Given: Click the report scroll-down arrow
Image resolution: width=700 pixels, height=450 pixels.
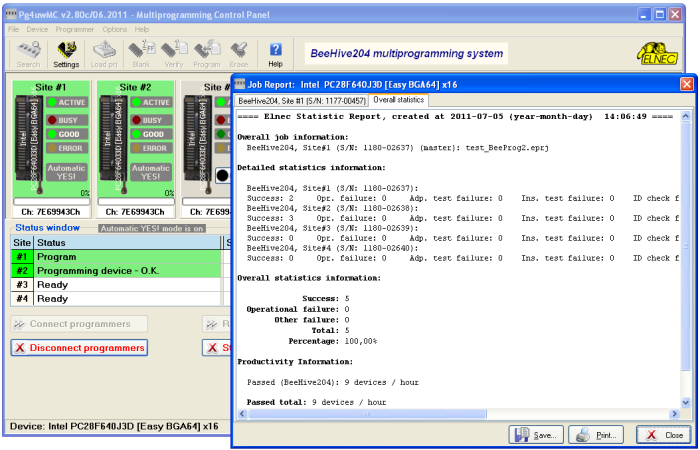Looking at the screenshot, I should coord(686,403).
